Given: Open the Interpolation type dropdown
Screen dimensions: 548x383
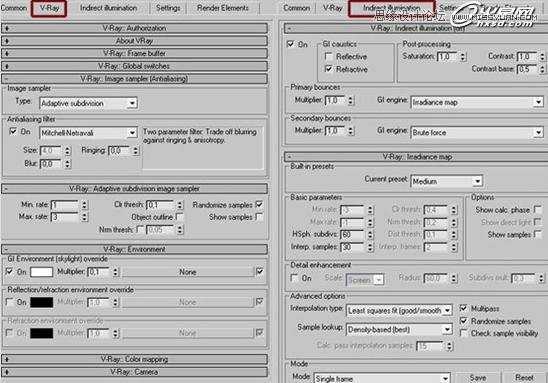Looking at the screenshot, I should tap(399, 310).
